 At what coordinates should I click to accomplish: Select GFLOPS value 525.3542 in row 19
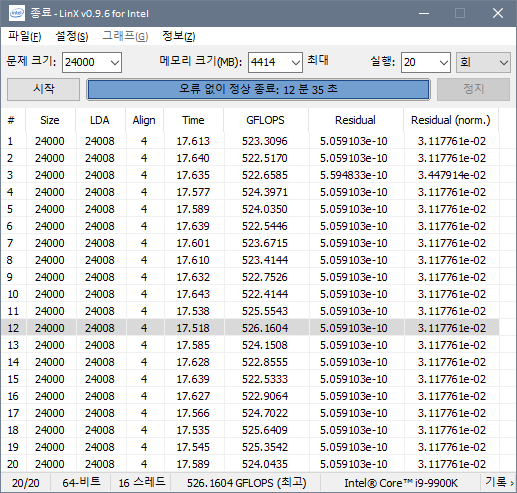click(x=265, y=447)
